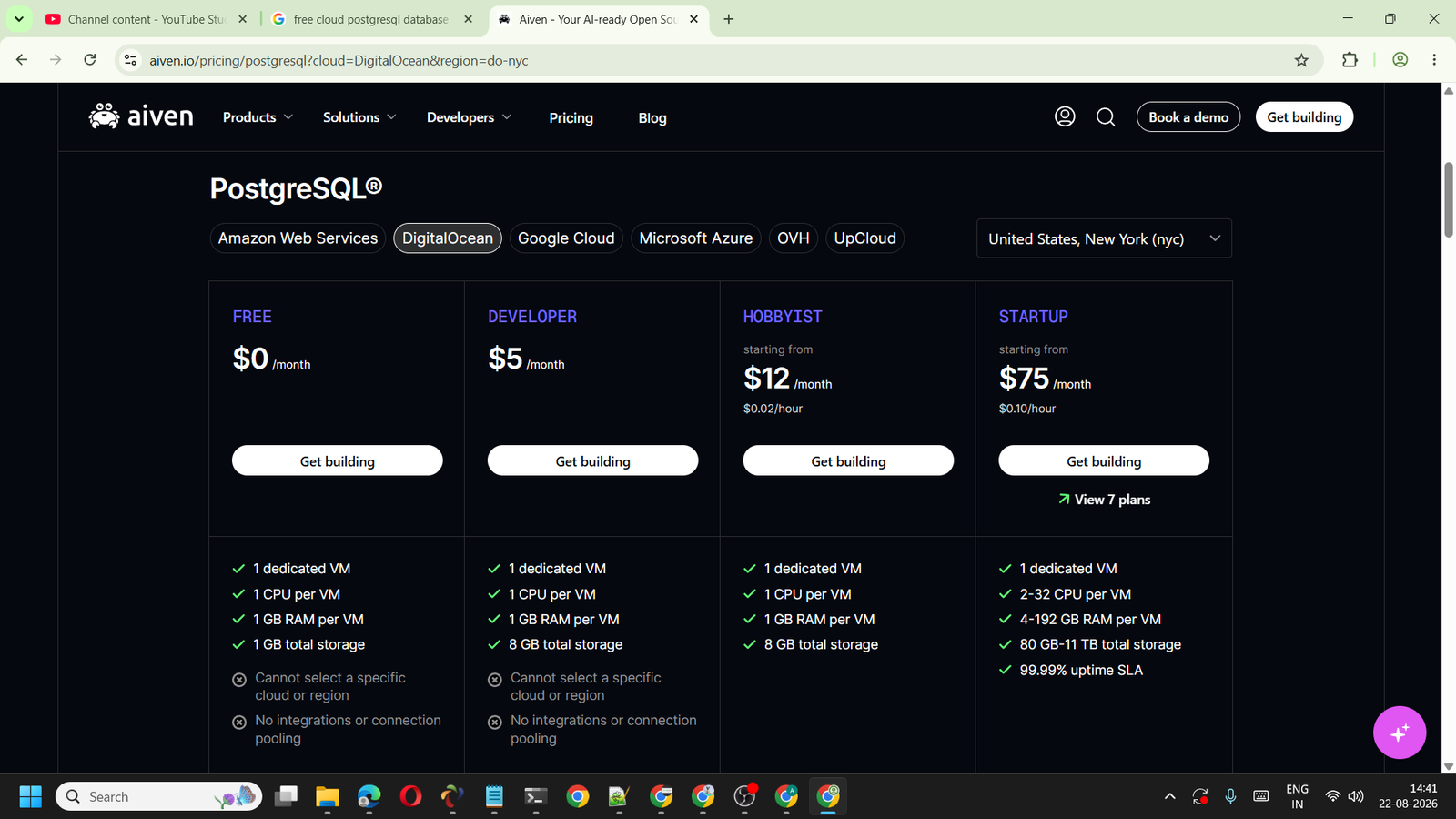
Task: Click the address bar URL
Action: tap(339, 60)
